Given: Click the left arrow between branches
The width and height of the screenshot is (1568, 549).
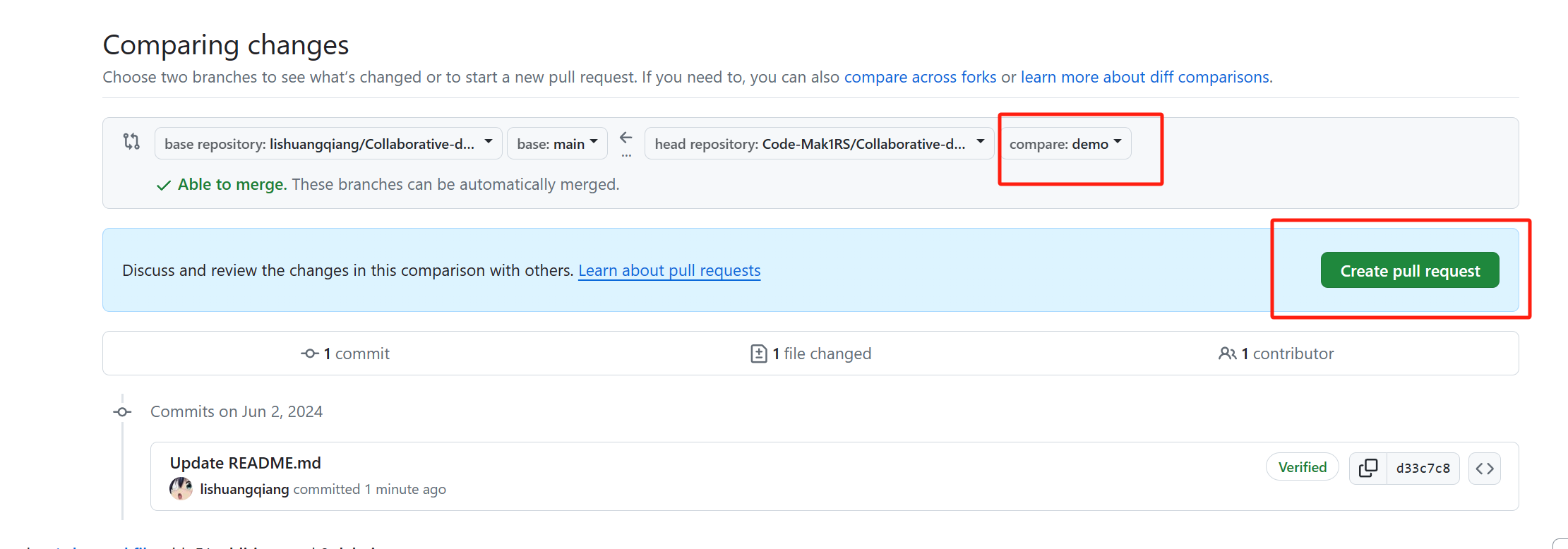Looking at the screenshot, I should [x=626, y=138].
